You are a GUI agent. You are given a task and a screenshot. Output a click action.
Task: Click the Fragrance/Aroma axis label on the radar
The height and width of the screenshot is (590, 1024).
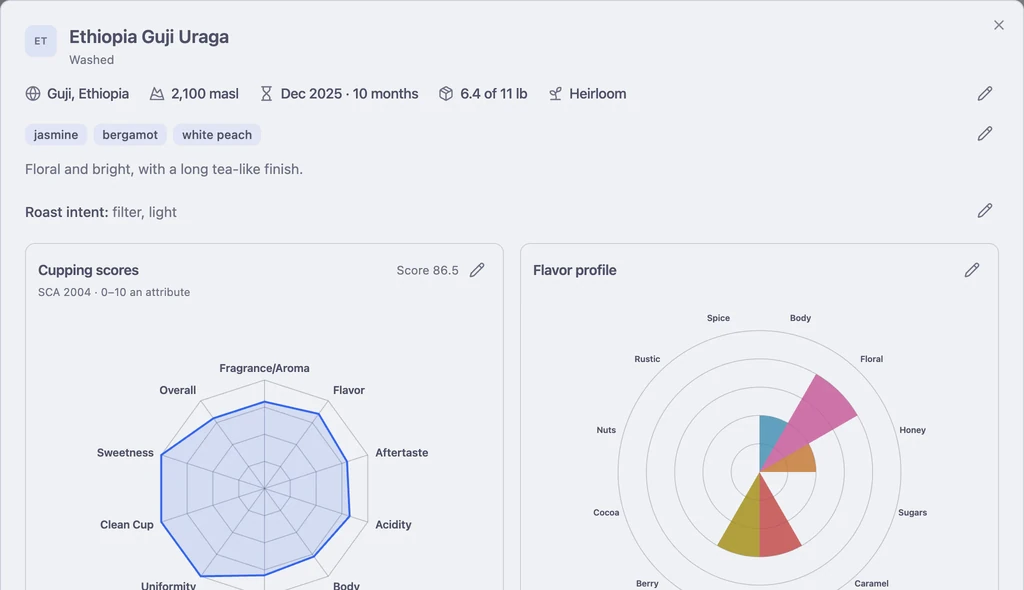tap(264, 369)
